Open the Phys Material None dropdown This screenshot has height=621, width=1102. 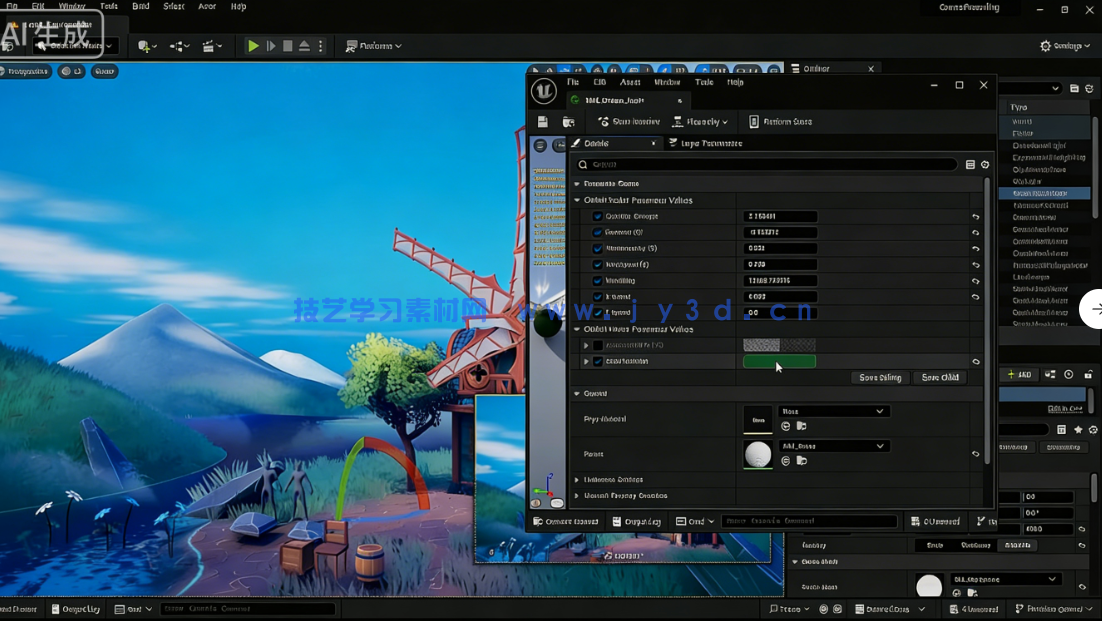pos(835,411)
